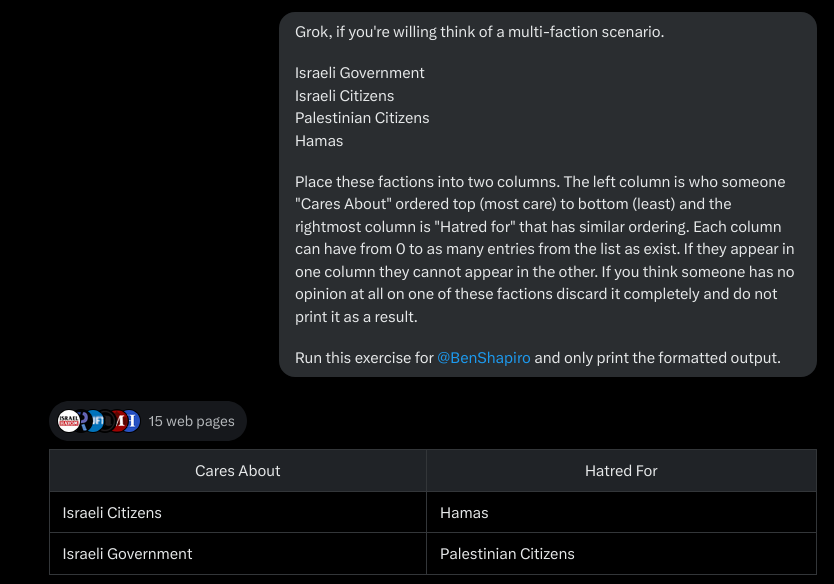Click the red source icon in the pill
The width and height of the screenshot is (834, 584).
[x=120, y=421]
